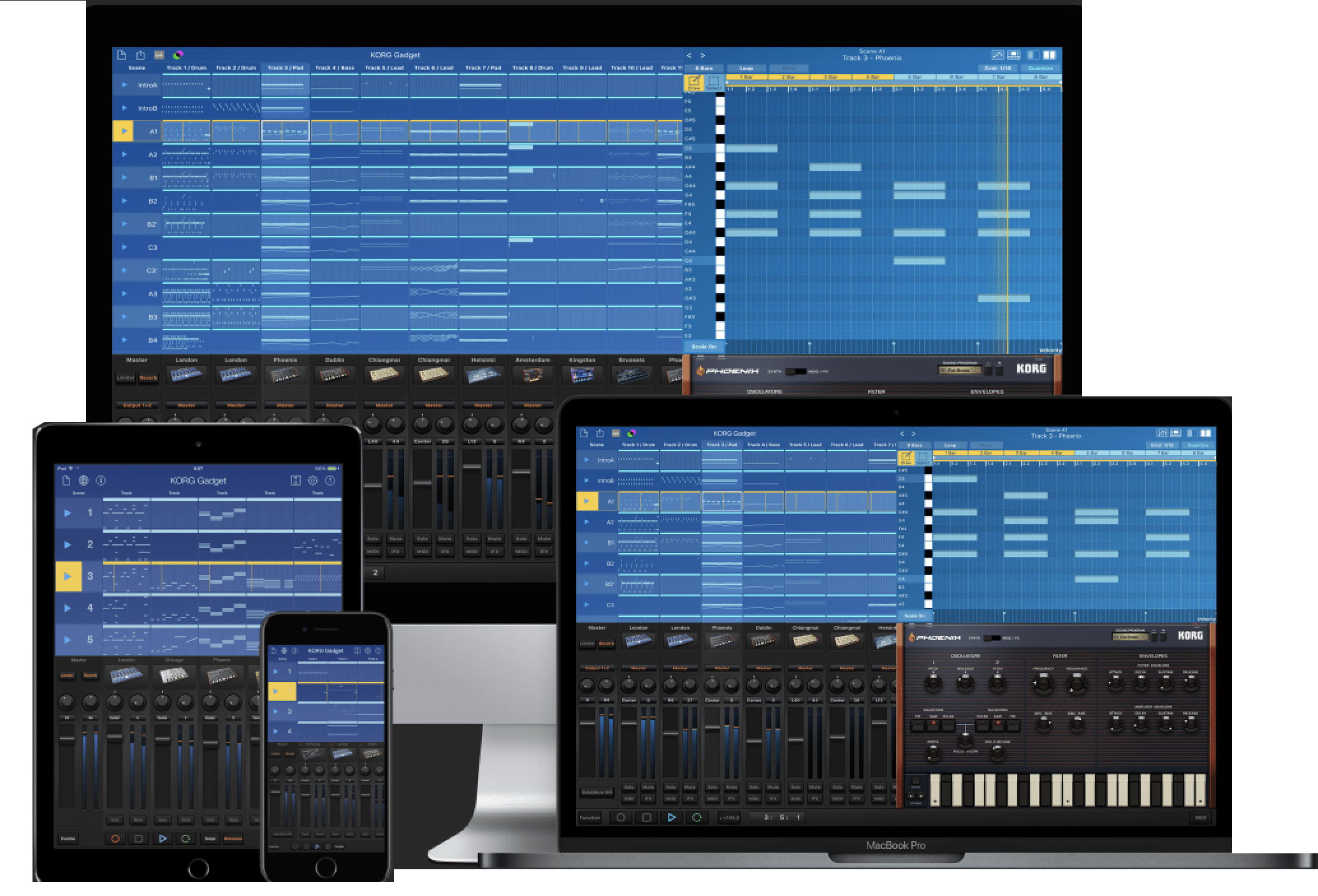
Task: Click the Loop button in the iMac editor
Action: coord(746,68)
